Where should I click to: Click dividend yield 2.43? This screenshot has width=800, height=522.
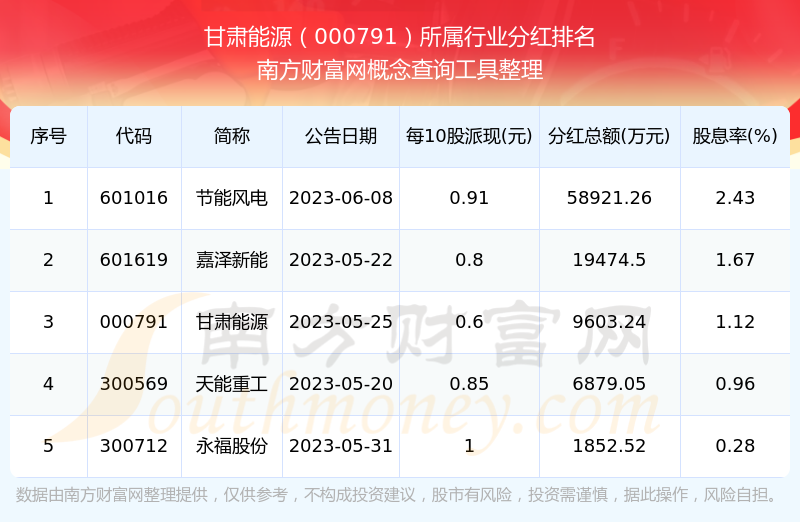[735, 198]
